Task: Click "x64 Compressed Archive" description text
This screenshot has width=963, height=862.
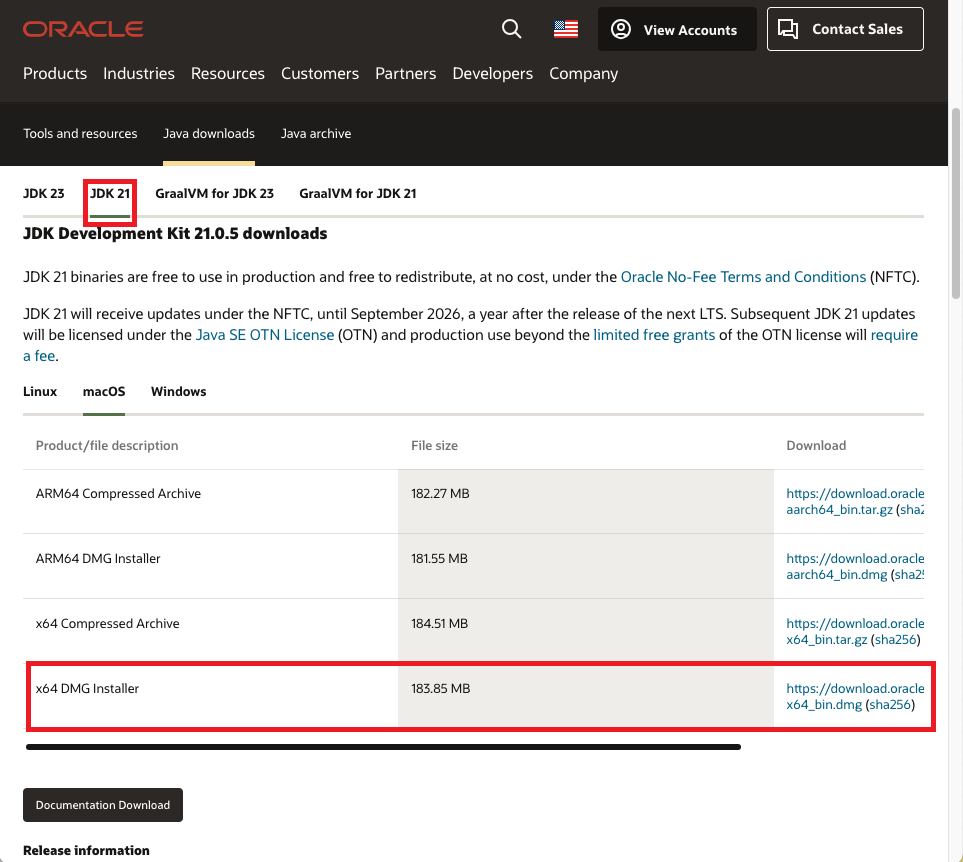Action: tap(107, 624)
